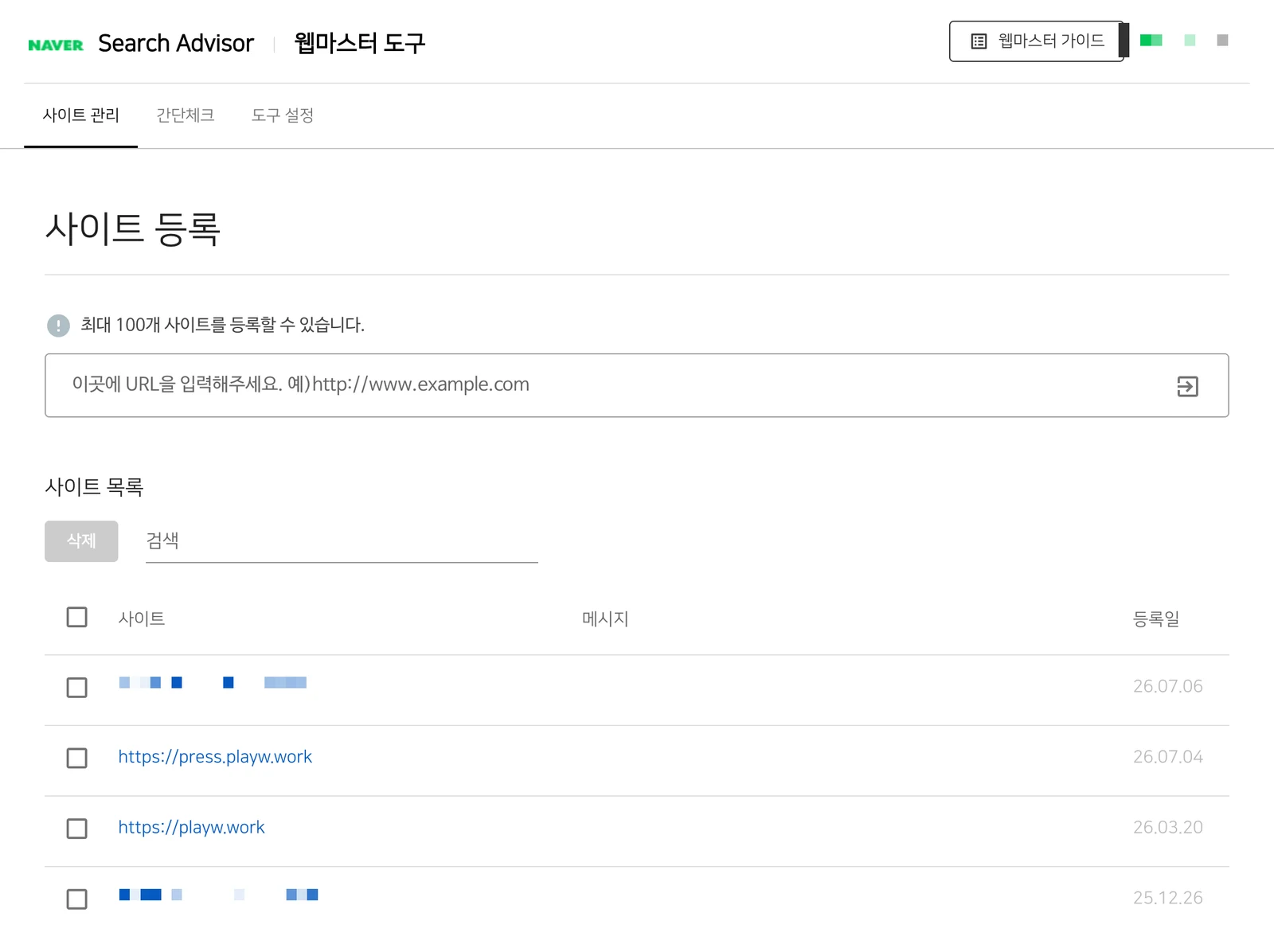Screen dimensions: 1274x952
Task: Click the date 25.12.26
Action: (x=1168, y=898)
